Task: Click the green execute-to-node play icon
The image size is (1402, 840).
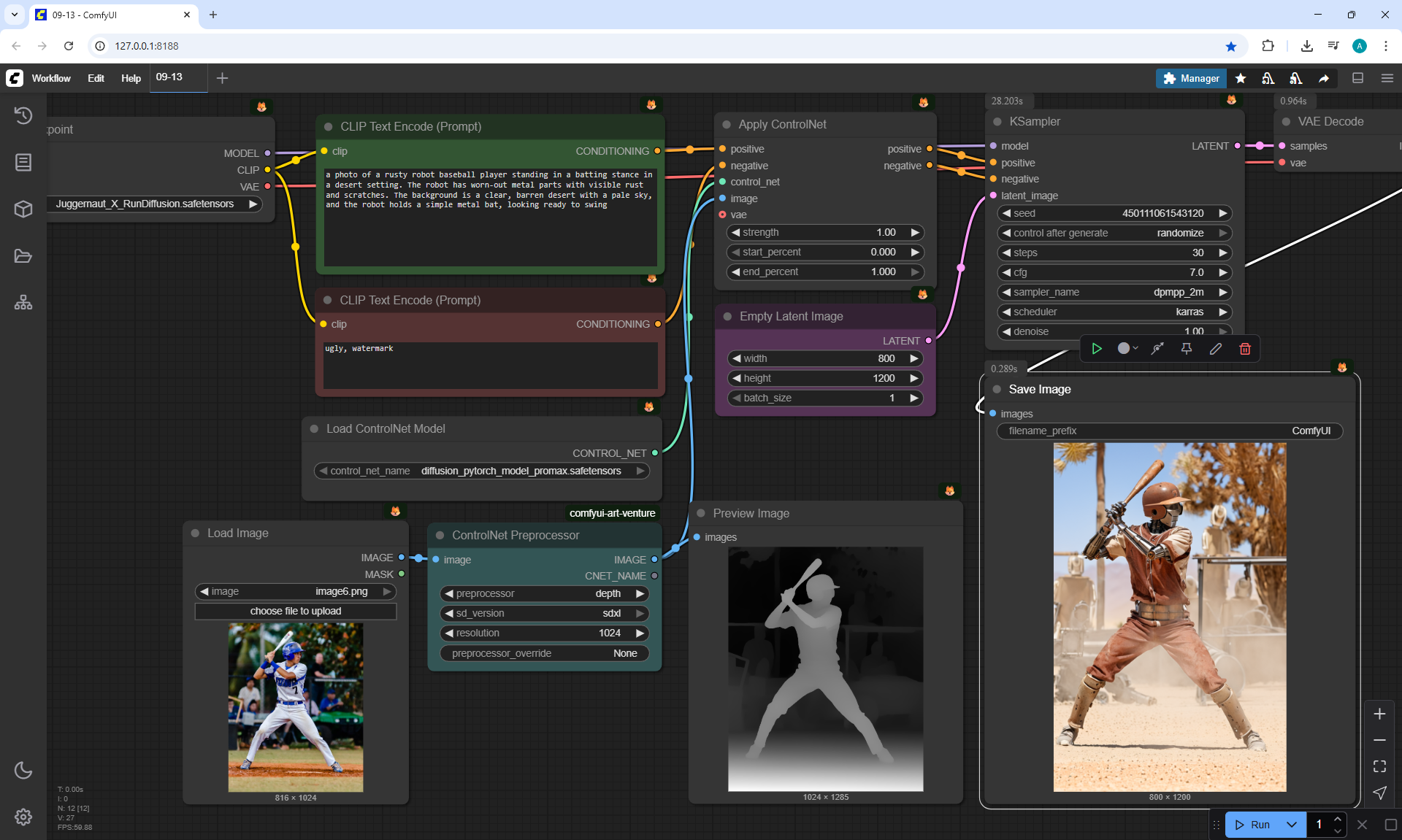Action: coord(1097,349)
